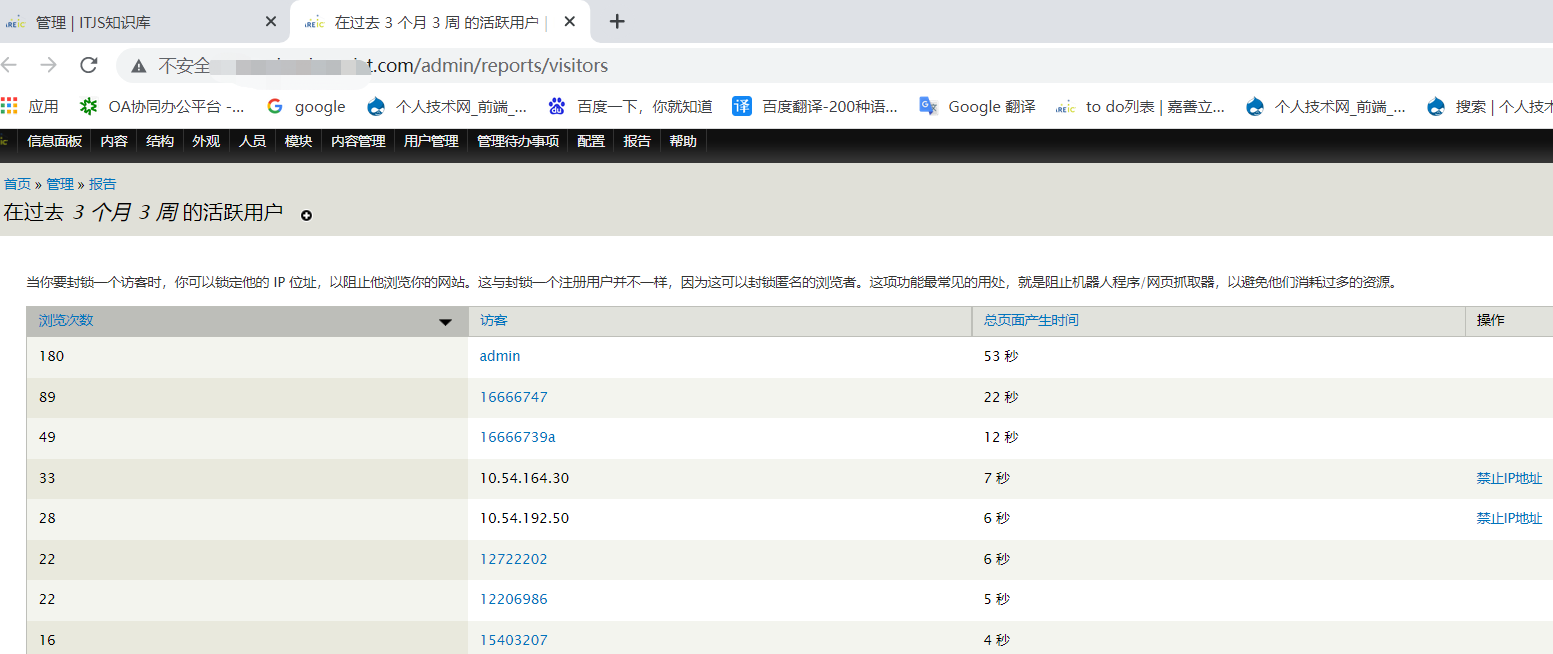
Task: Ban IP address 10.54.164.30
Action: tap(1509, 478)
